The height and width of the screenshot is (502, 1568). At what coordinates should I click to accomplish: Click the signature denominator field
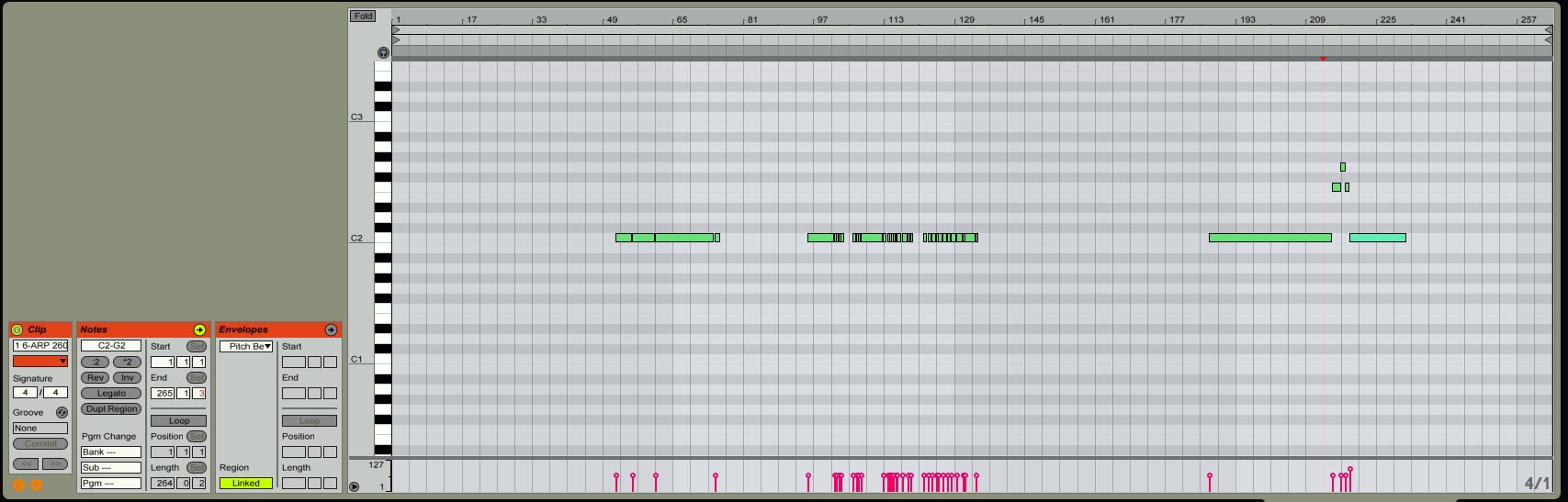click(55, 392)
